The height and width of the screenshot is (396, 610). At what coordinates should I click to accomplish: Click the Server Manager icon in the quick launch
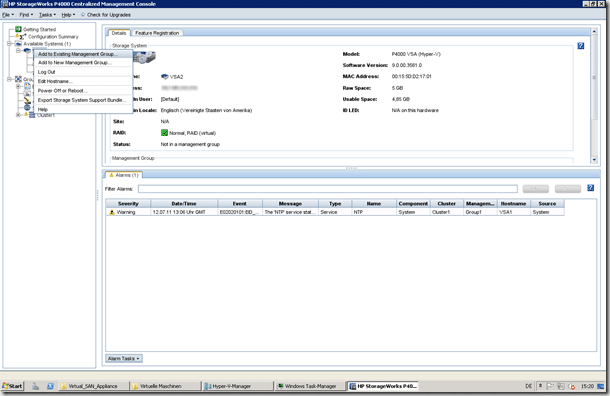click(35, 386)
